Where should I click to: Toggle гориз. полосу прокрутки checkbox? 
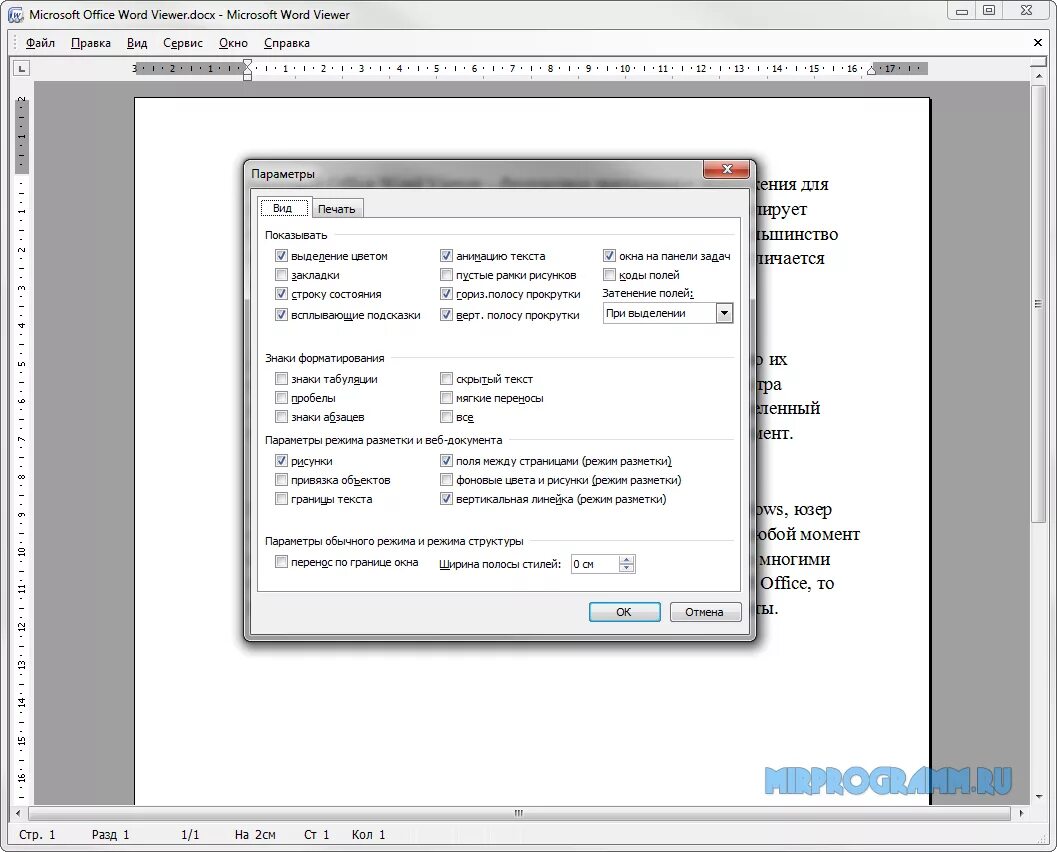(446, 293)
